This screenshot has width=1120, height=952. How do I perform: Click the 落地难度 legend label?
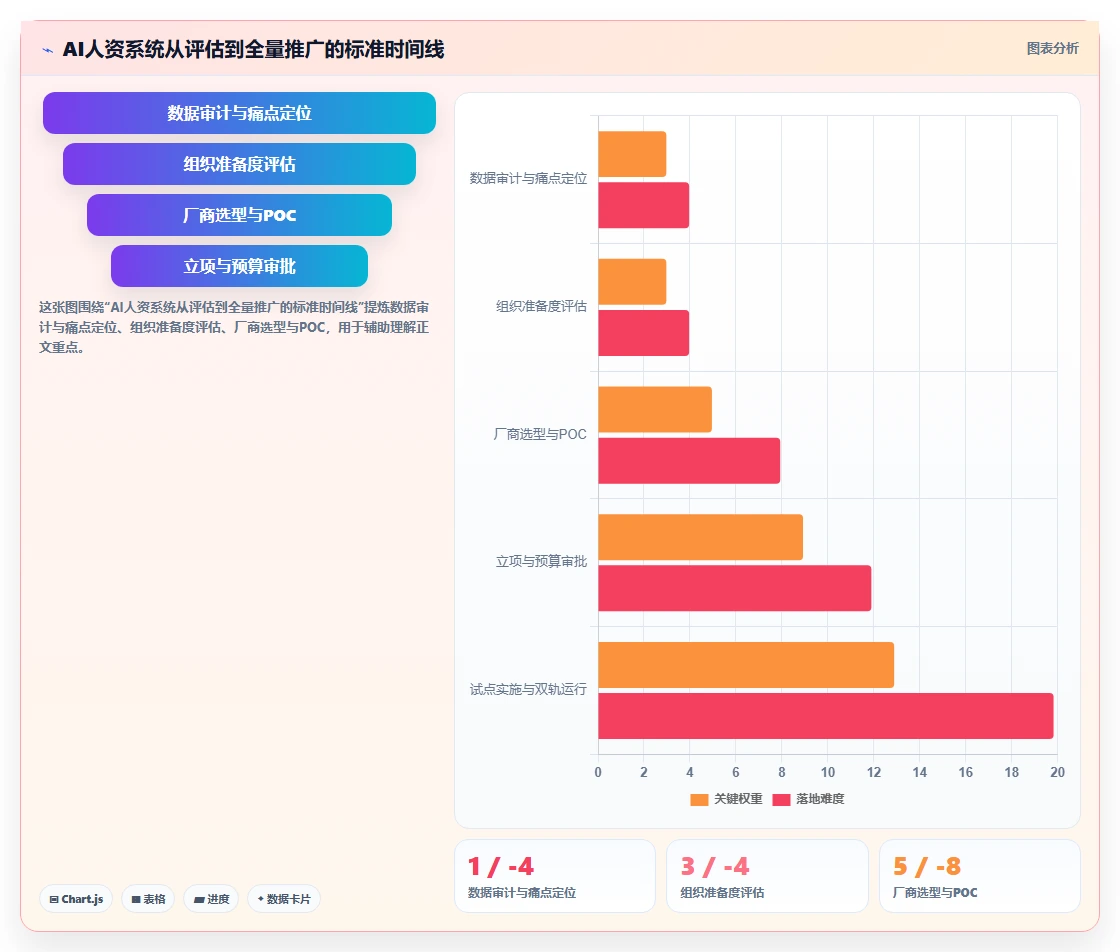coord(820,799)
